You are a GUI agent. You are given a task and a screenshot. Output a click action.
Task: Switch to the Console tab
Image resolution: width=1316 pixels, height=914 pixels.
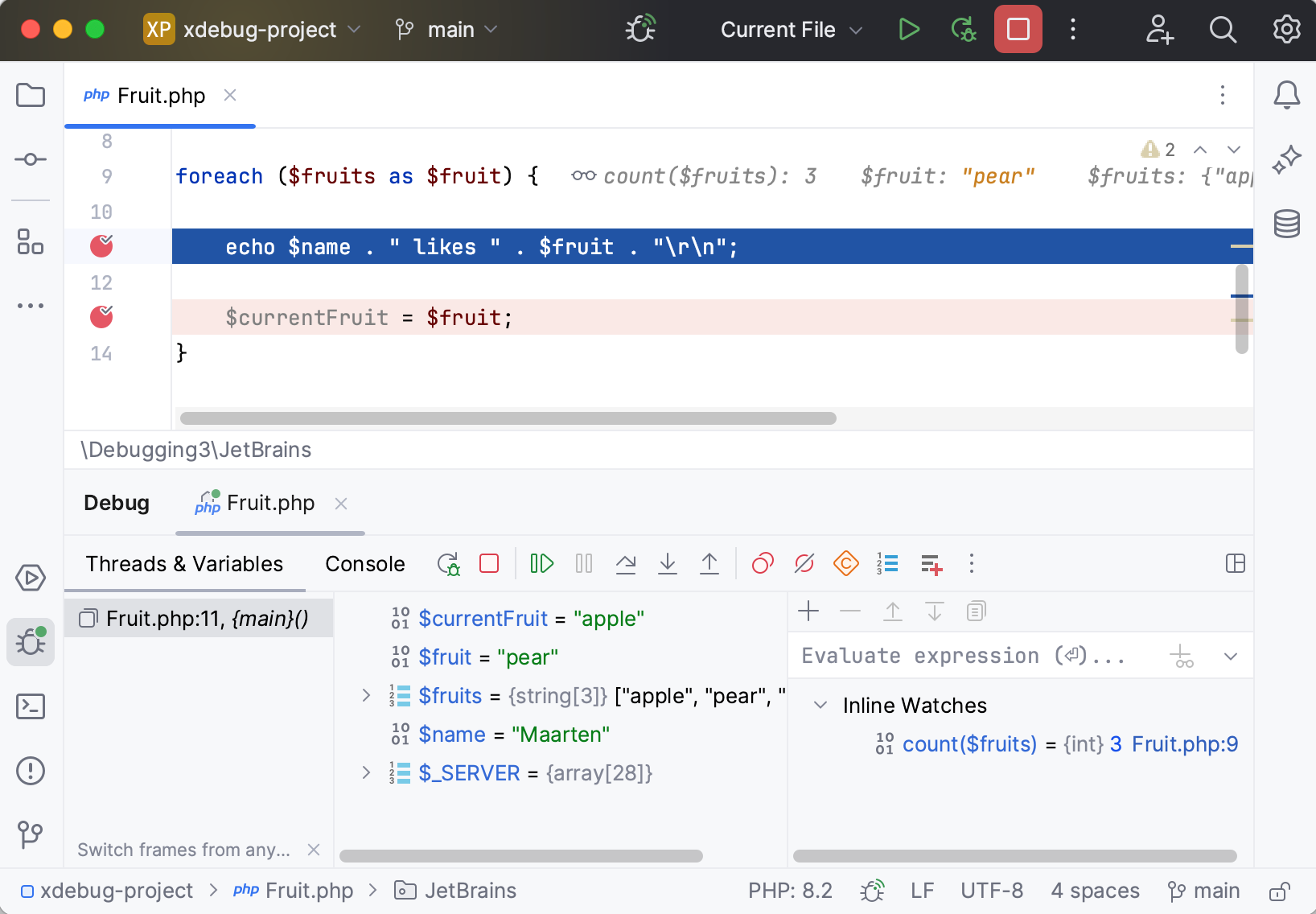[364, 563]
